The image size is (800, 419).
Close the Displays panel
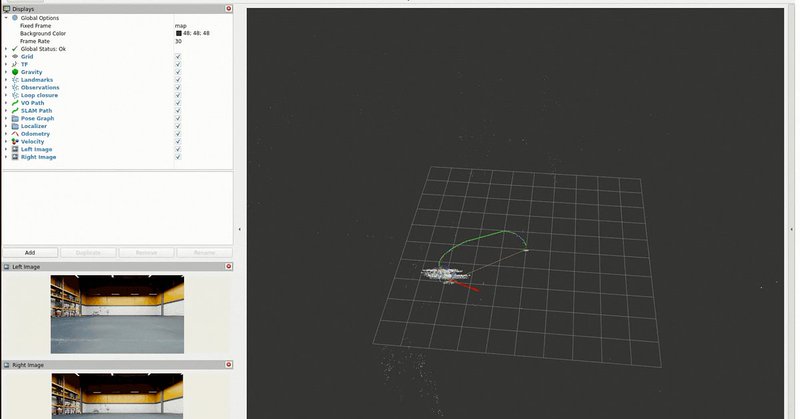point(229,9)
